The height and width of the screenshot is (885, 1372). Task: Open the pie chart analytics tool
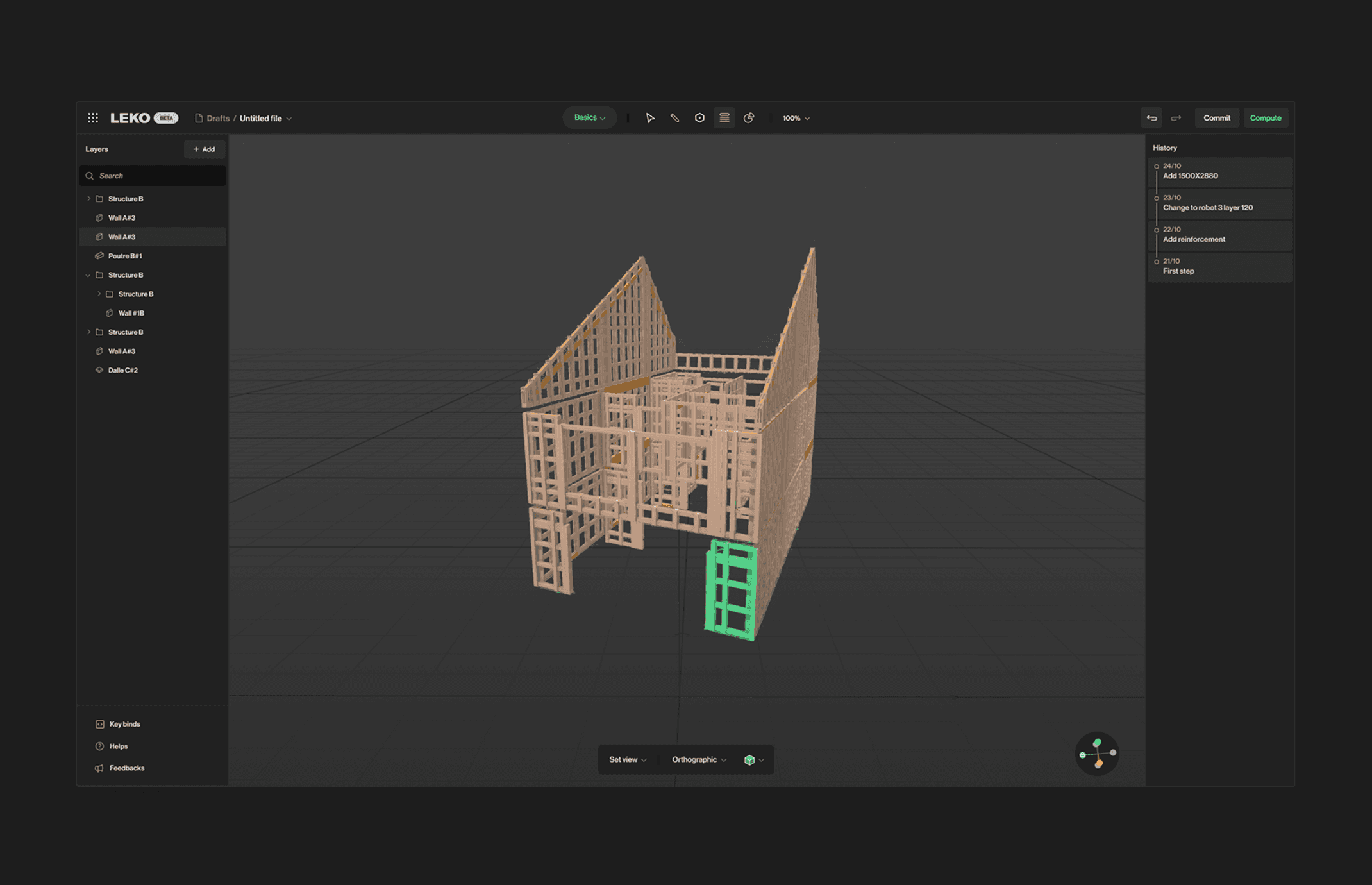(749, 118)
